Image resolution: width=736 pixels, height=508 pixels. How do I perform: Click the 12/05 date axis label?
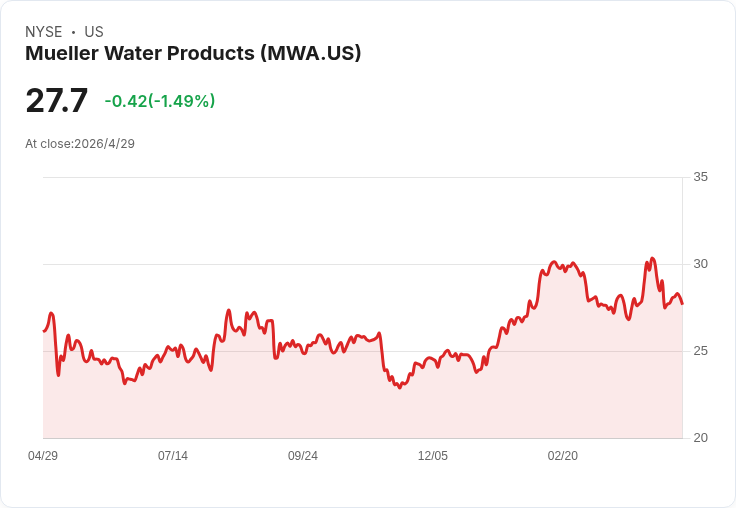[433, 456]
